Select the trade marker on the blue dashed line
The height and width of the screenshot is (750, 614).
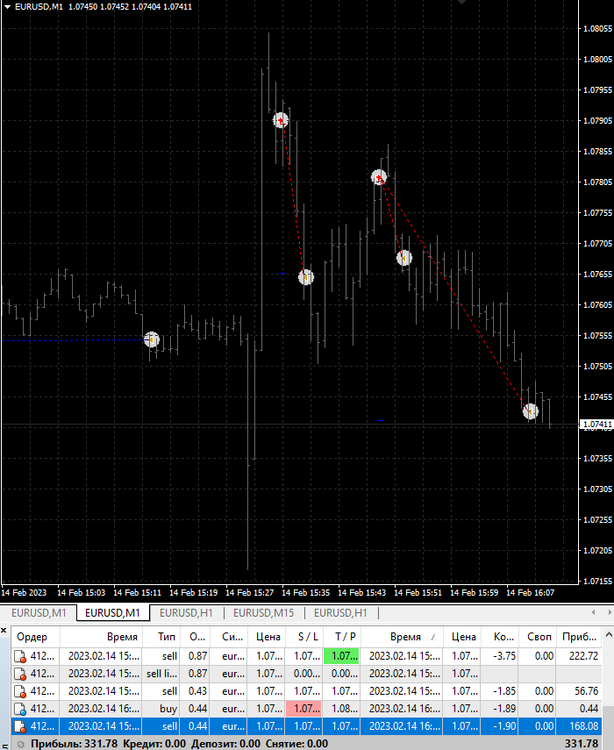(x=152, y=339)
